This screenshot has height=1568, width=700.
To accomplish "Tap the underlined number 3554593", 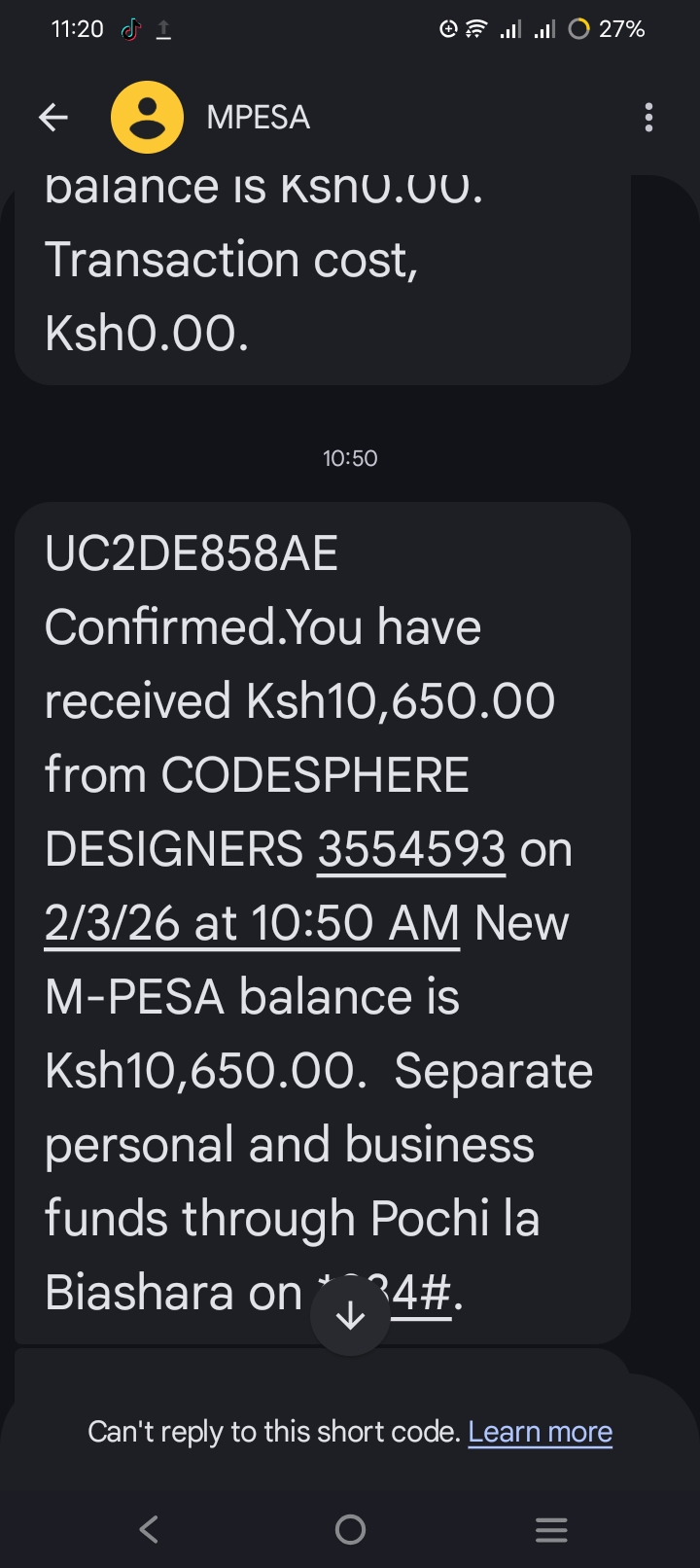I will tap(411, 849).
